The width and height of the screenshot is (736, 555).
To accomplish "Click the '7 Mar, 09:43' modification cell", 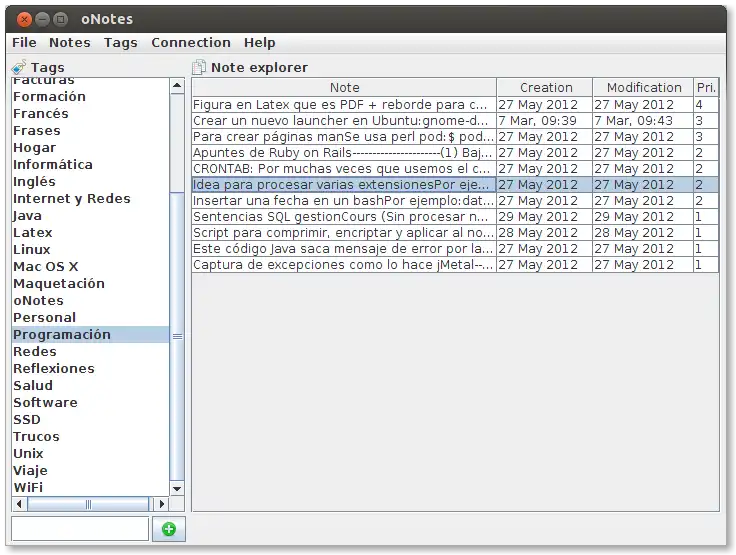I will (643, 120).
